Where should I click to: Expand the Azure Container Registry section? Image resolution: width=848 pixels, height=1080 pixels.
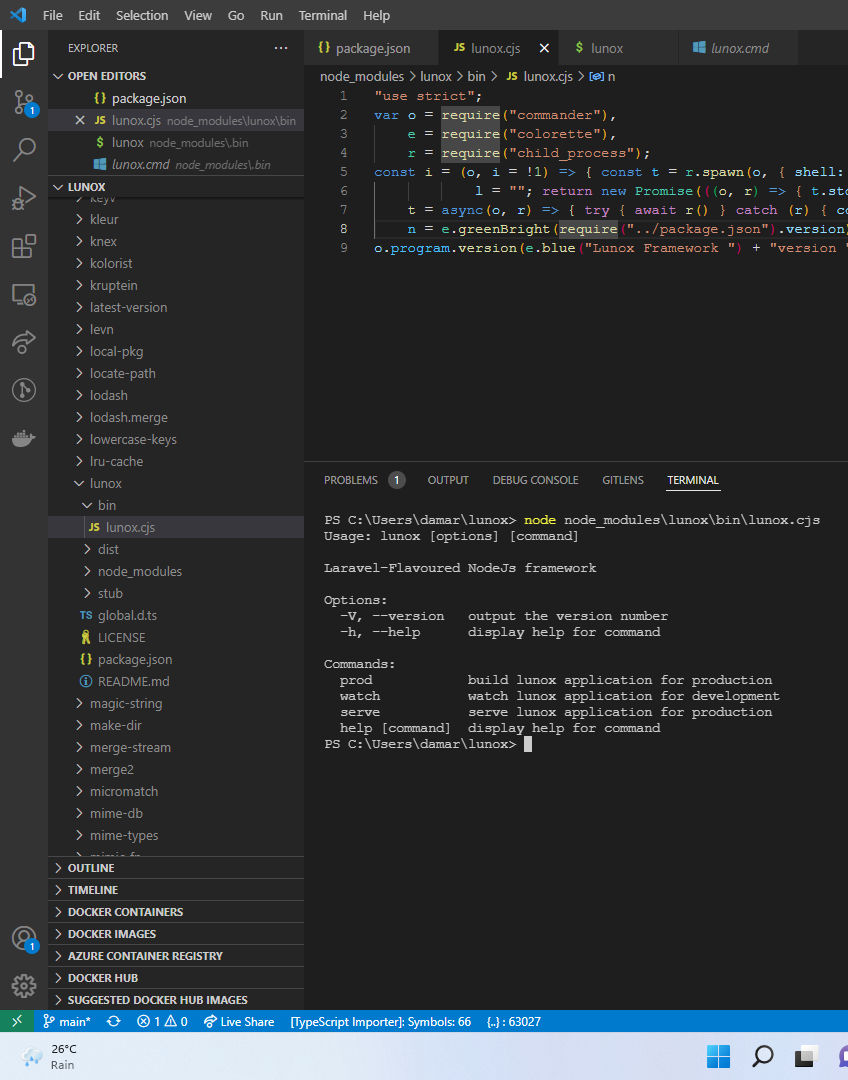[176, 956]
